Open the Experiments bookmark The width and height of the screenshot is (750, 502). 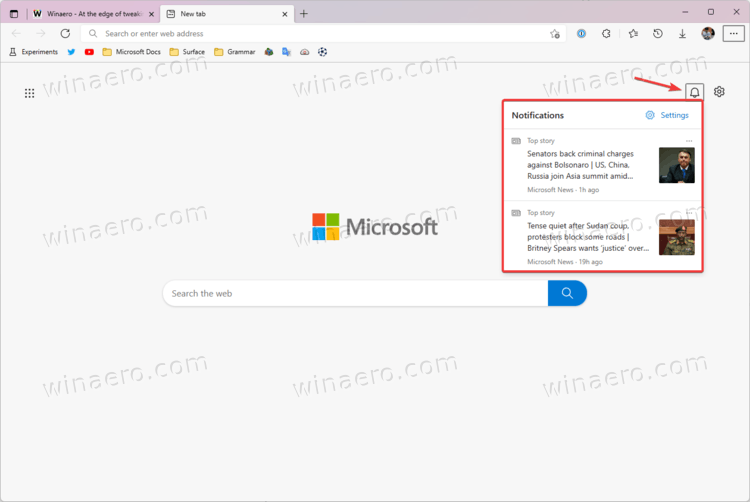[x=33, y=52]
